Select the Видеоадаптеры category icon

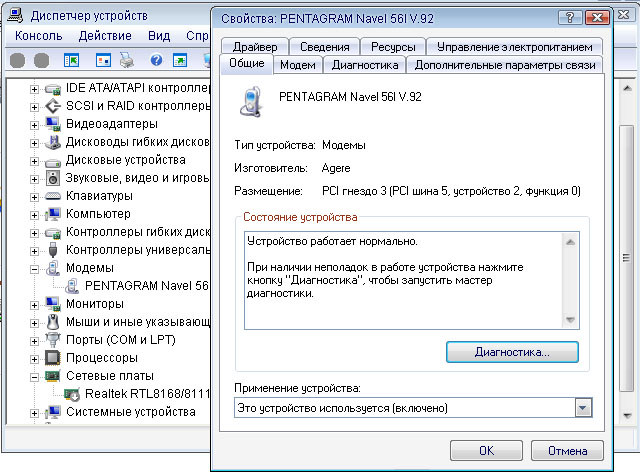pos(53,124)
